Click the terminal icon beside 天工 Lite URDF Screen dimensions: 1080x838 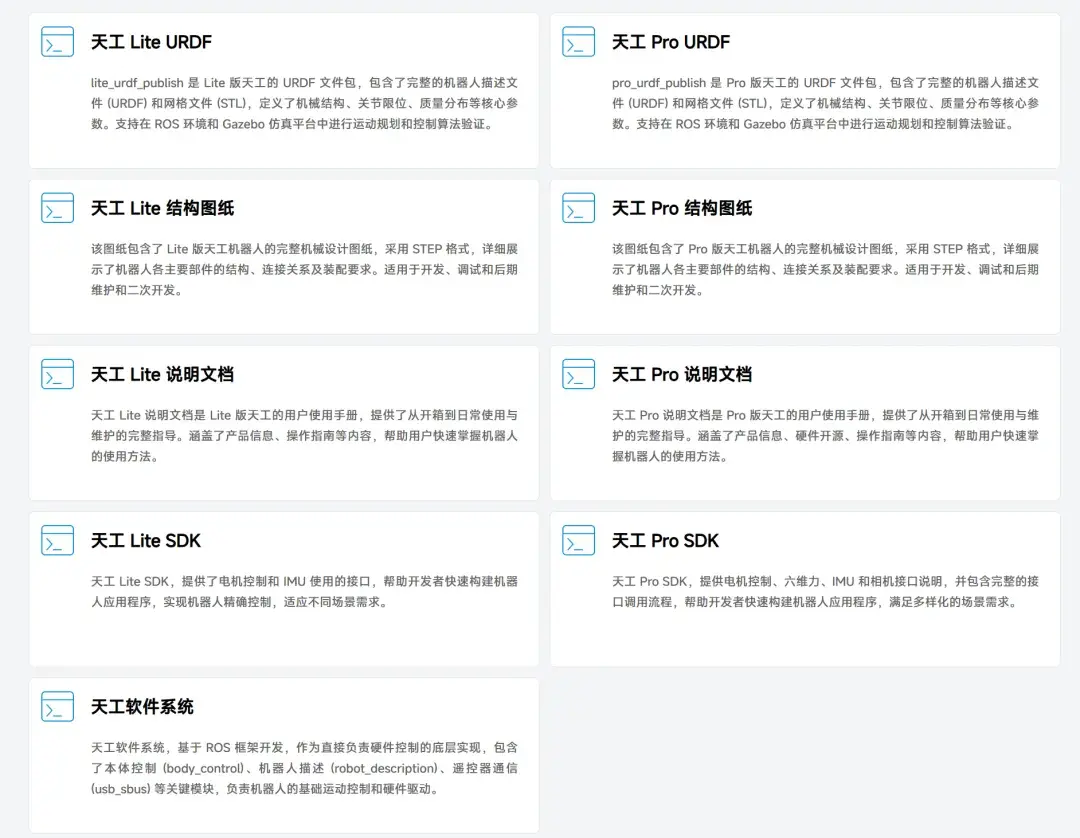[57, 41]
